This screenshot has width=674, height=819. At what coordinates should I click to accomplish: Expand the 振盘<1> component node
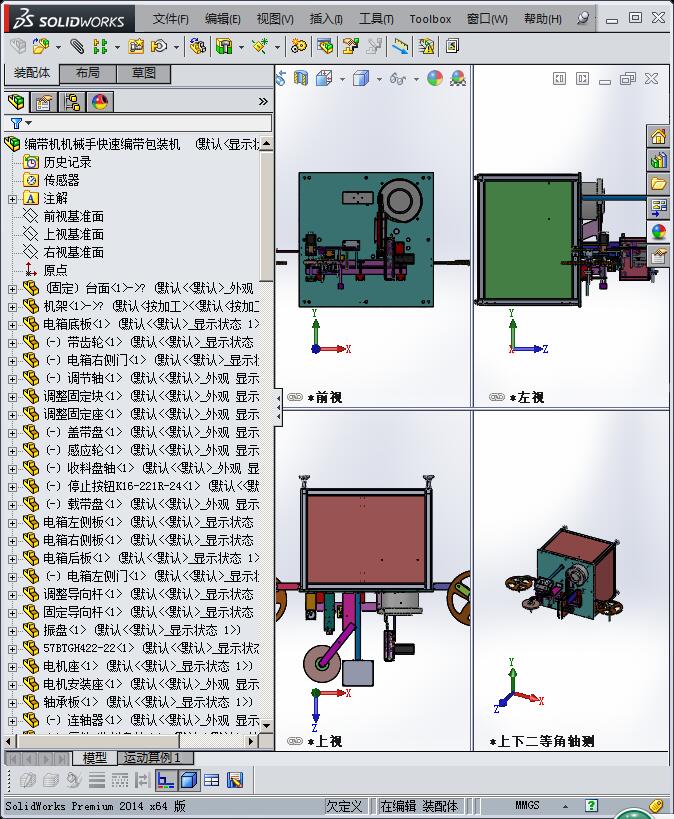point(13,631)
